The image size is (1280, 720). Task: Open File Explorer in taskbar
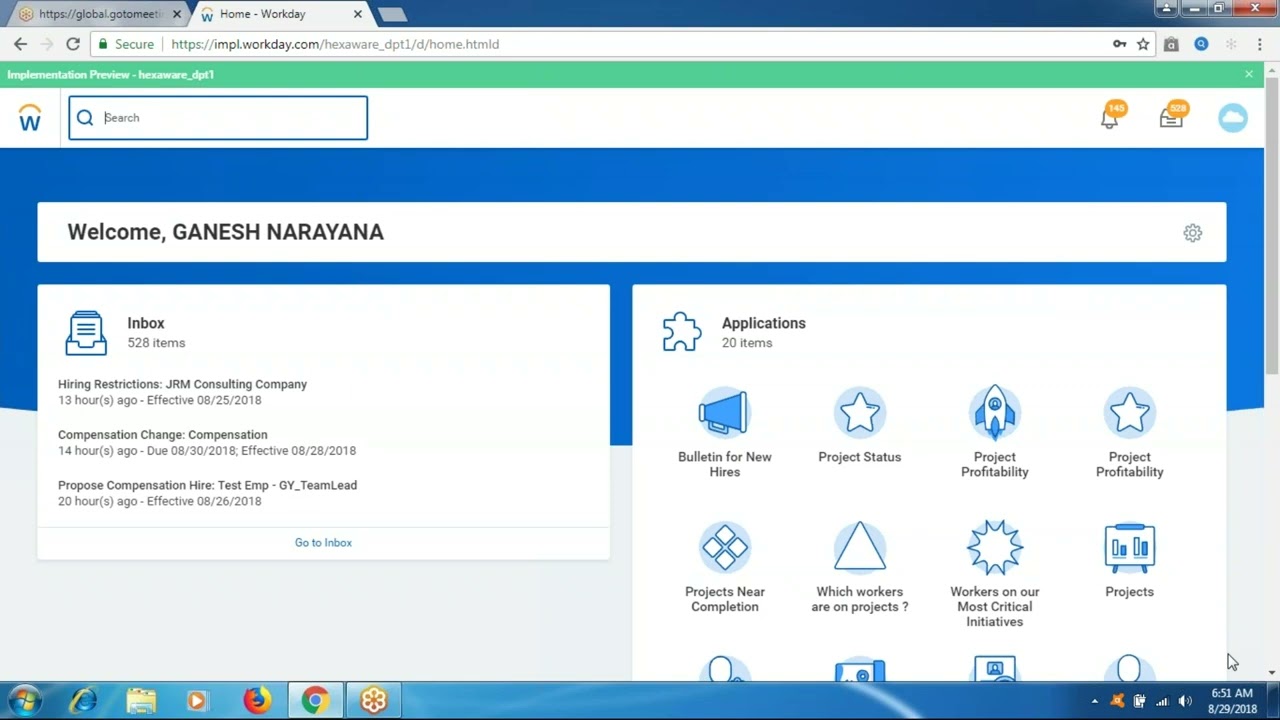141,701
